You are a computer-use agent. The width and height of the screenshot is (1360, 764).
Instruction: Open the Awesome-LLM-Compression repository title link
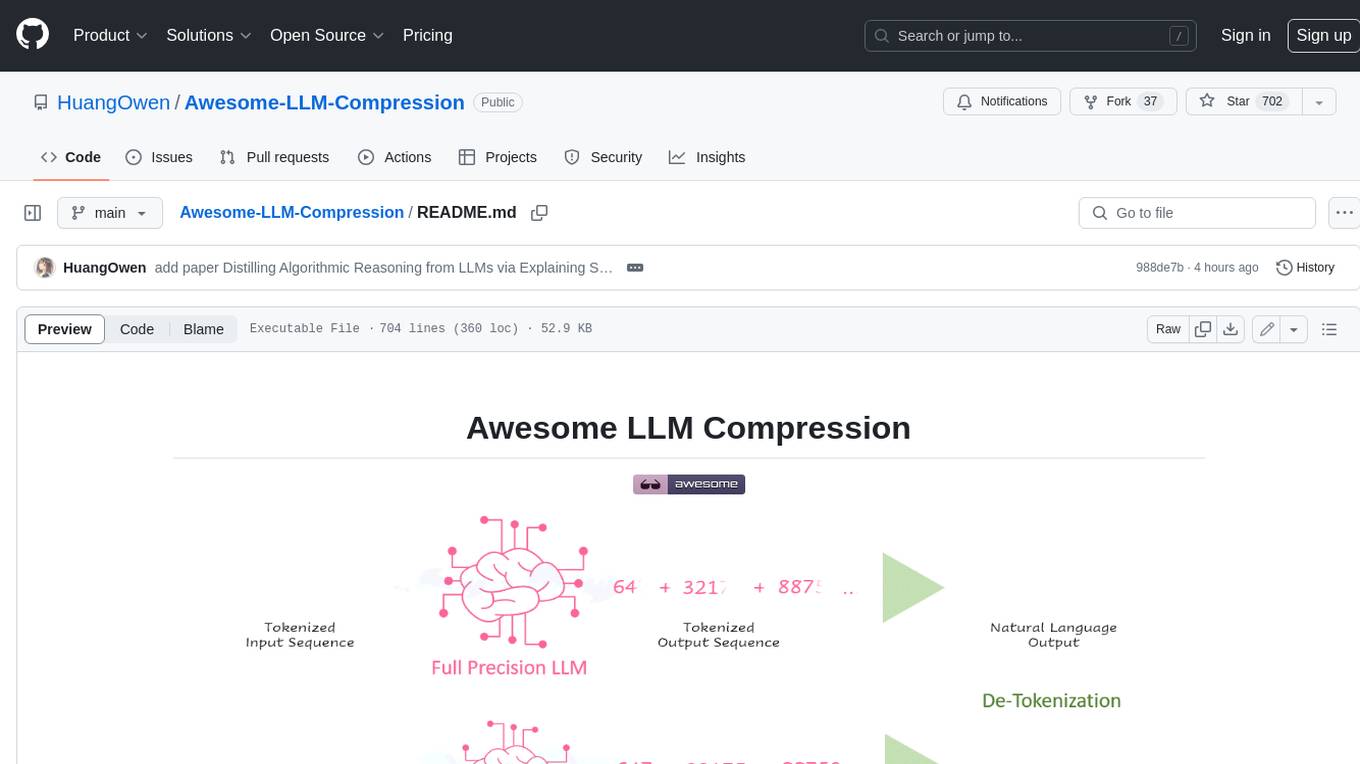(x=324, y=102)
